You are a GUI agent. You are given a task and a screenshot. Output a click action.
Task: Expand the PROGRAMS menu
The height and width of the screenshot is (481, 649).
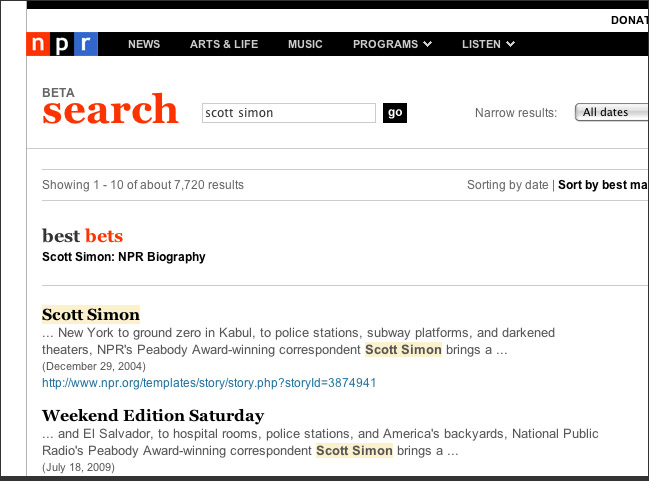392,44
